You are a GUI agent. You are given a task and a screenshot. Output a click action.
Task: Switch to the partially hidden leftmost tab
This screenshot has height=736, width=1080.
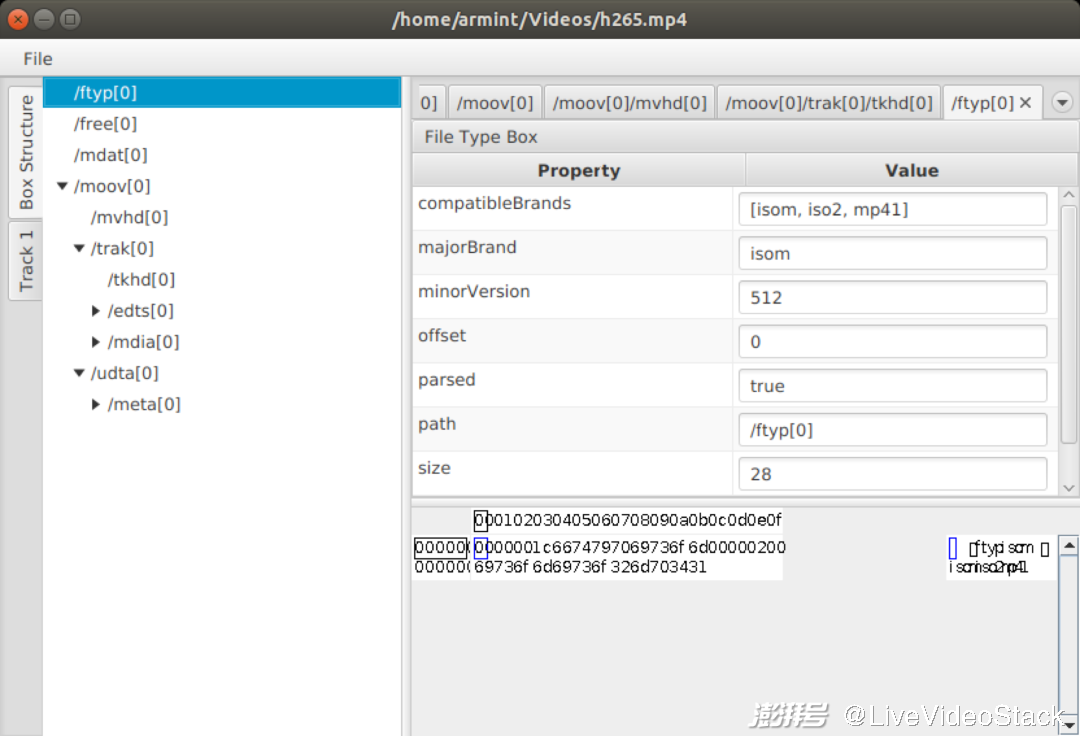(x=430, y=103)
